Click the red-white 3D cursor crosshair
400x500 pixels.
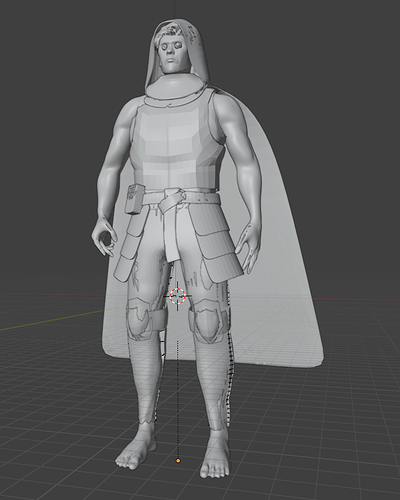coord(177,296)
